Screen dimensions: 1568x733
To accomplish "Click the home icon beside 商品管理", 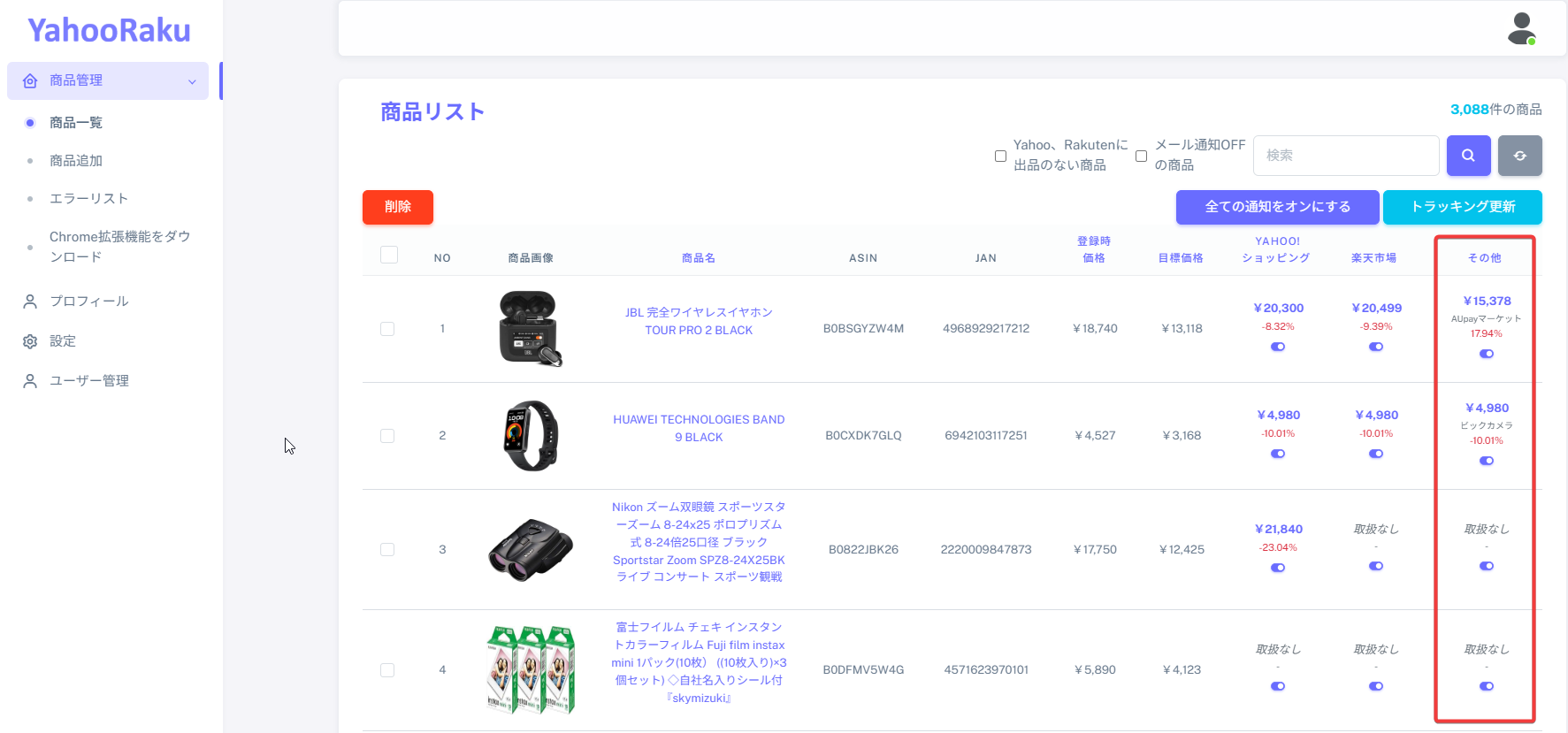I will (30, 81).
